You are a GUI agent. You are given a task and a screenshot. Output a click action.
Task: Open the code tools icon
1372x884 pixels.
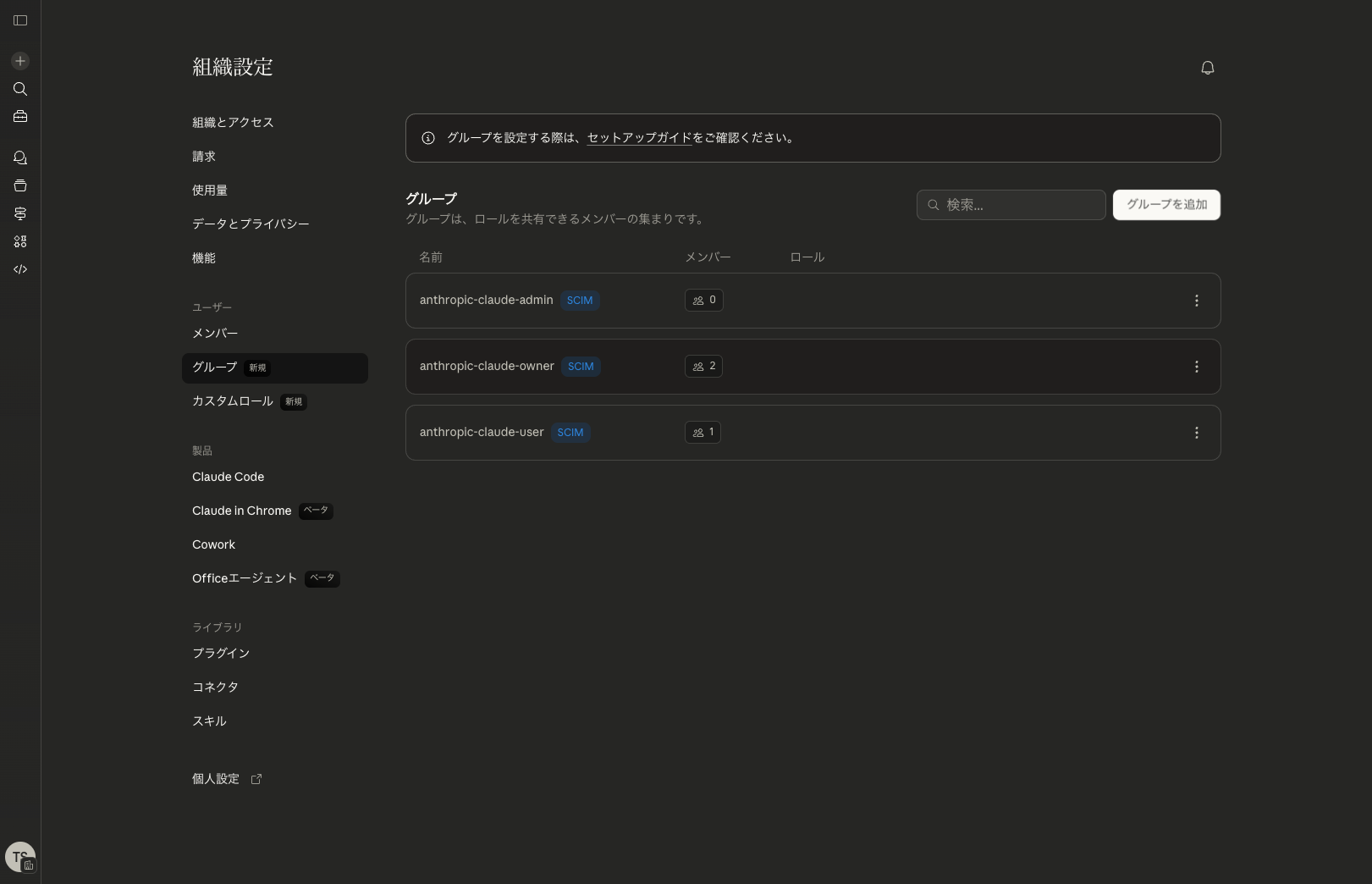pyautogui.click(x=20, y=269)
